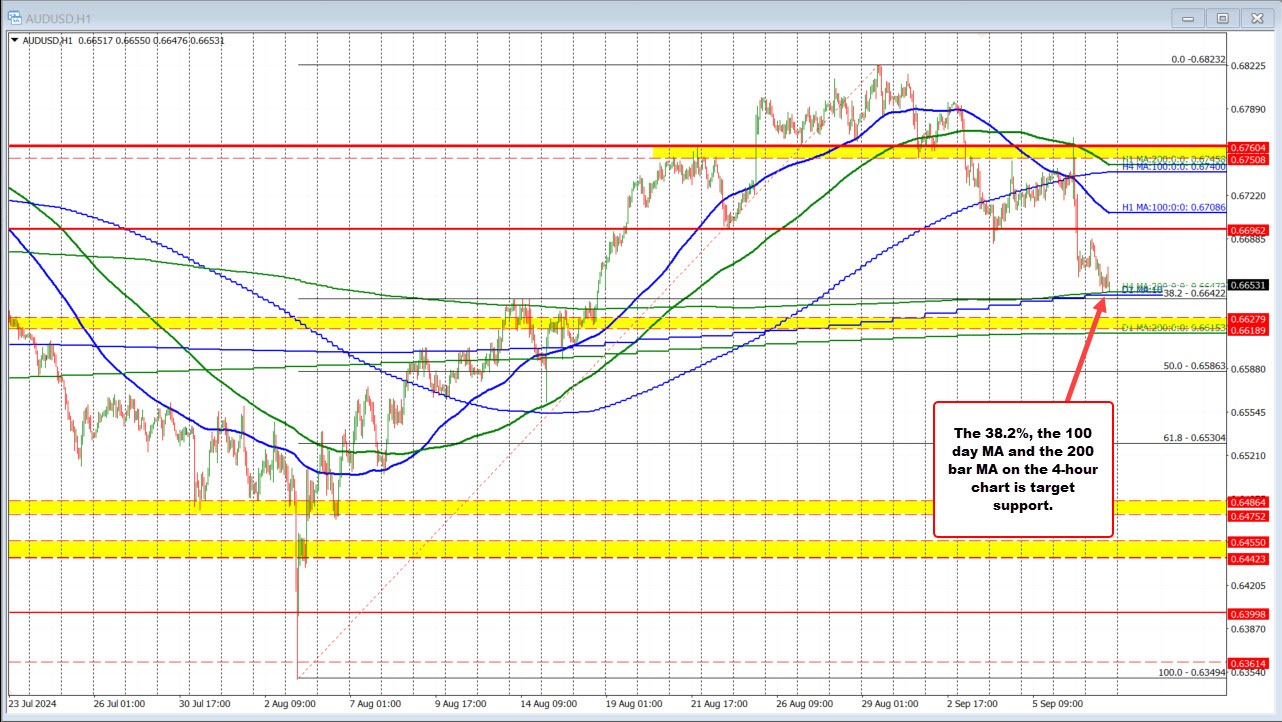
Task: Toggle window size with the maximize button
Action: (1223, 17)
